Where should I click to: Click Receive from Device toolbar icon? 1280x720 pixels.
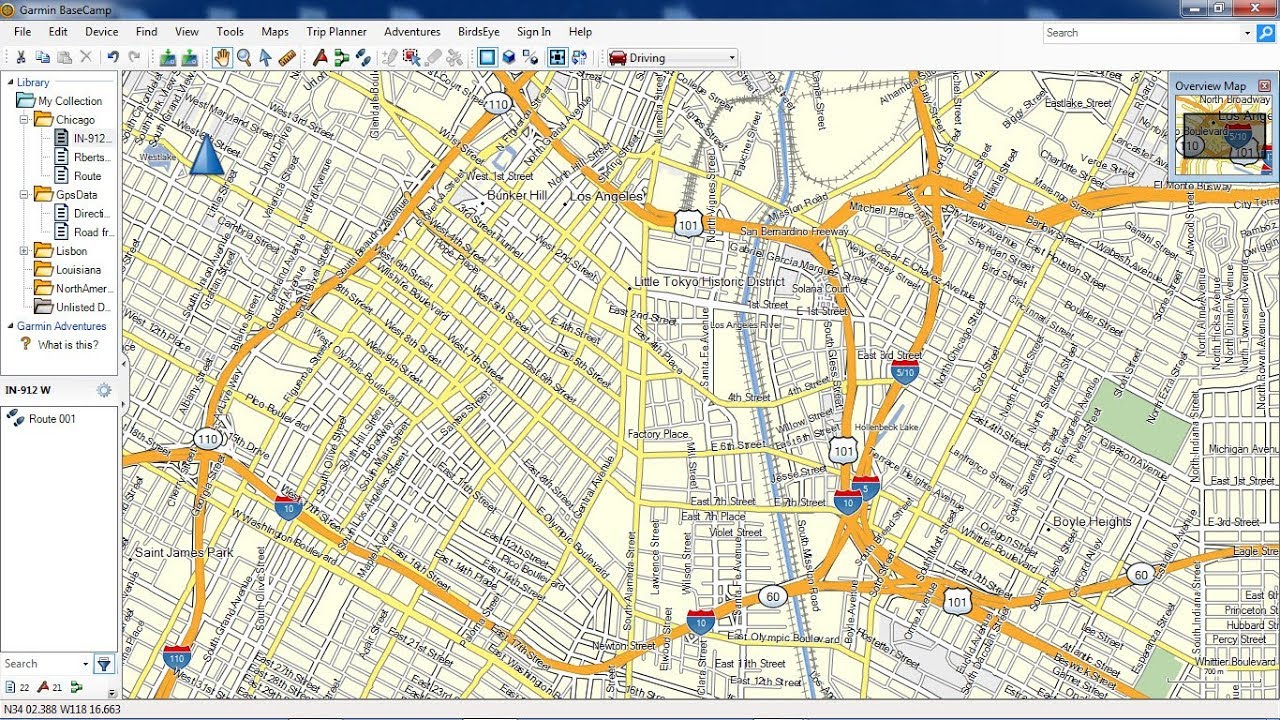pyautogui.click(x=189, y=58)
